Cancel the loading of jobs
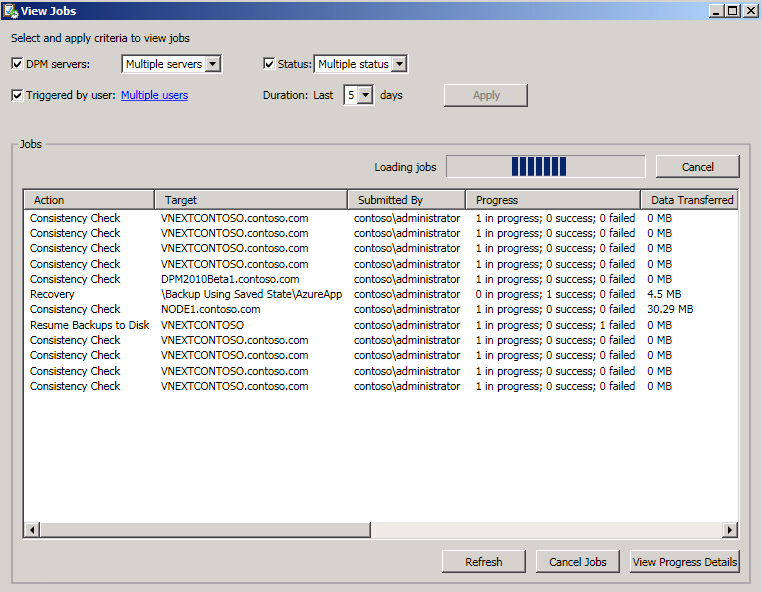Screen dimensions: 762x592 tap(697, 167)
